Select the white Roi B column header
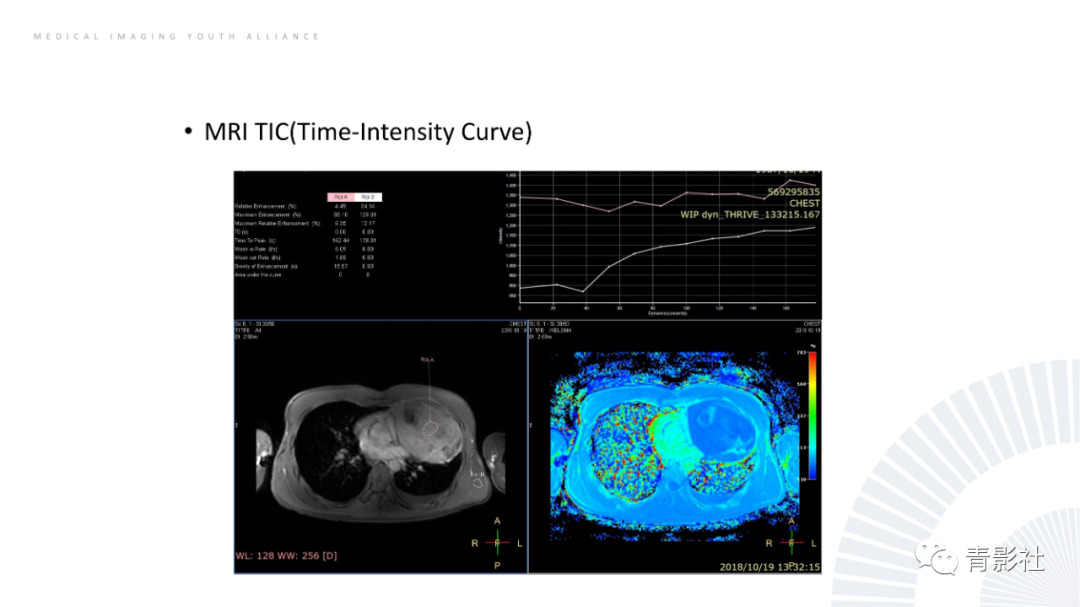This screenshot has height=607, width=1080. [x=368, y=197]
